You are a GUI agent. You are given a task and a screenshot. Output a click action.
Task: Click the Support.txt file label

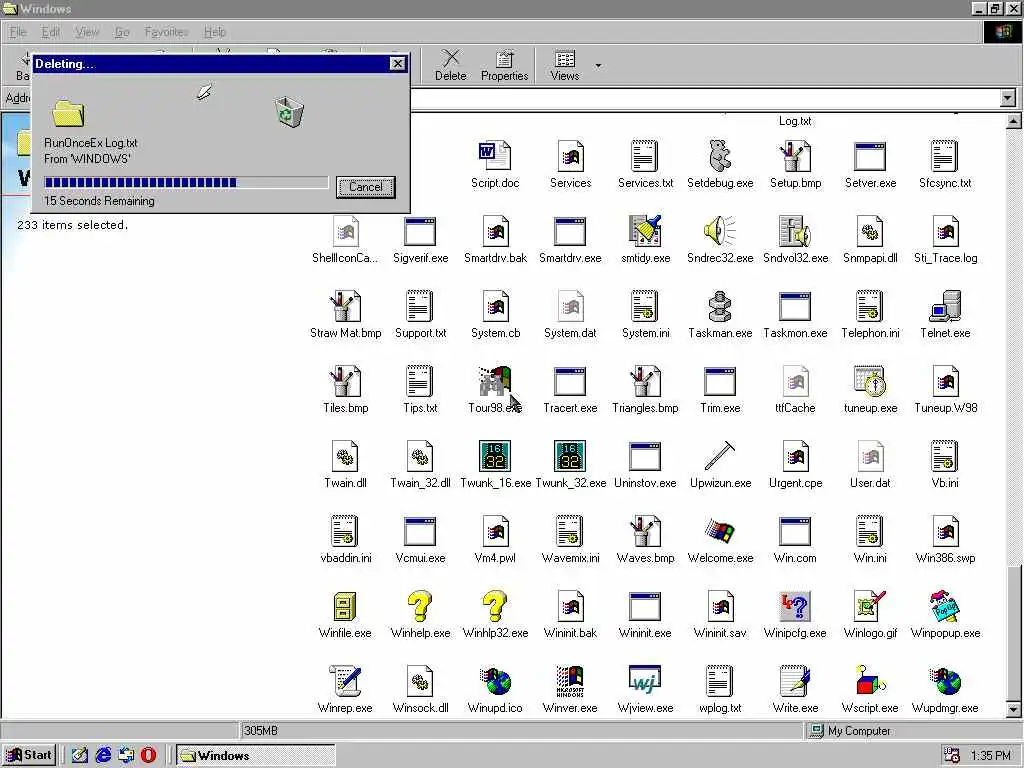click(420, 333)
